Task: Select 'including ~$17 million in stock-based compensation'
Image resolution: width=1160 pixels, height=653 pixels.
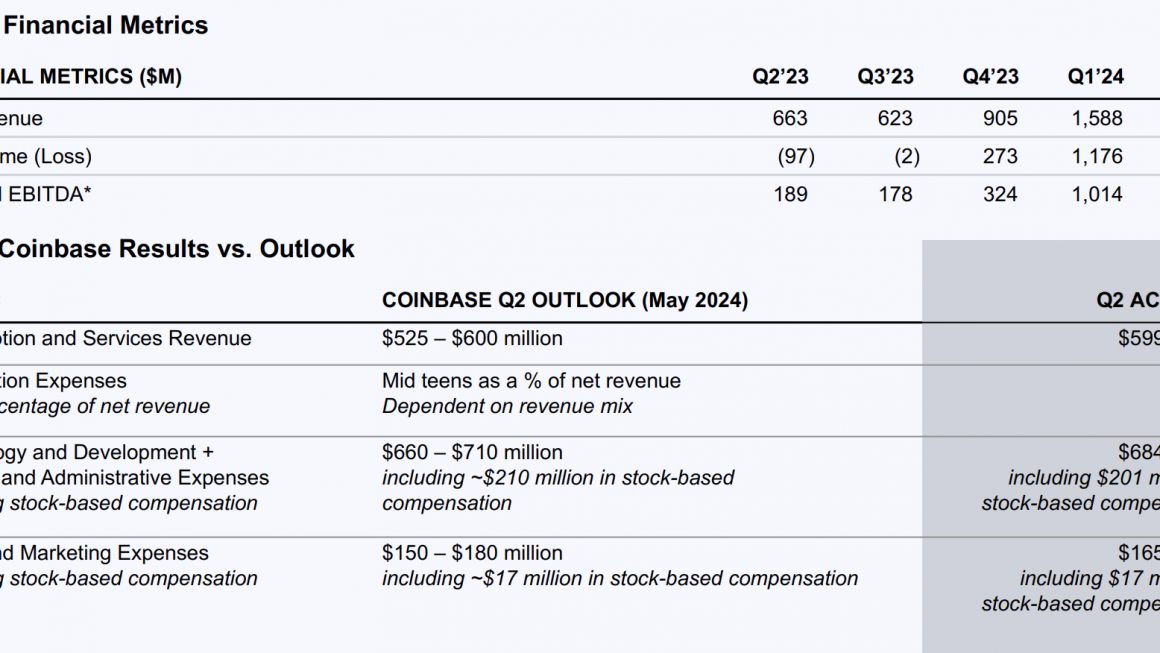Action: click(620, 578)
